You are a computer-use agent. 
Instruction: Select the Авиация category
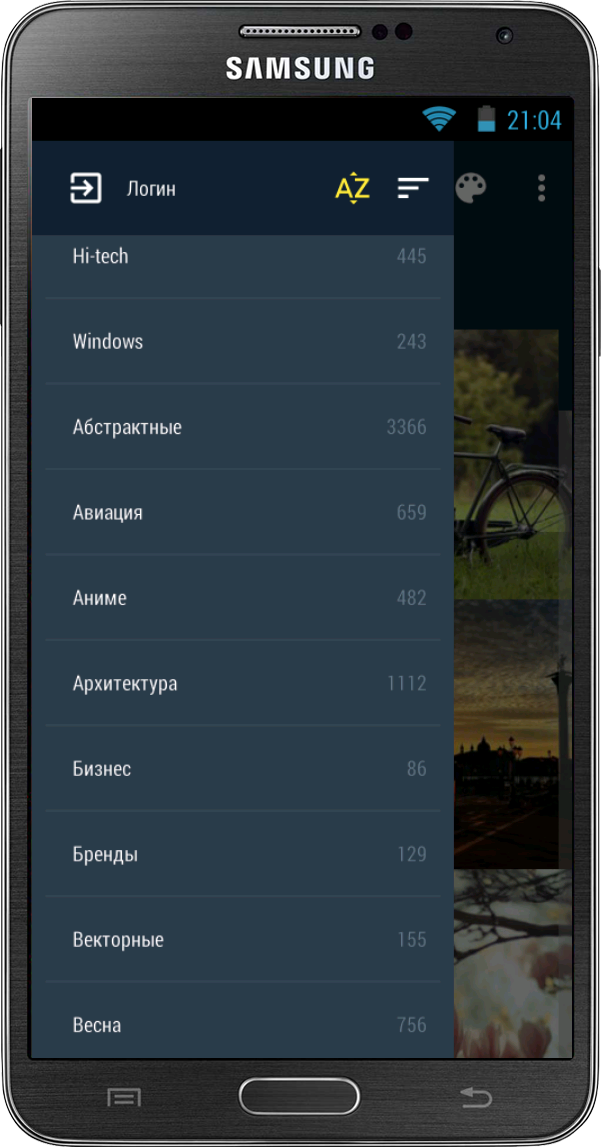click(x=243, y=512)
